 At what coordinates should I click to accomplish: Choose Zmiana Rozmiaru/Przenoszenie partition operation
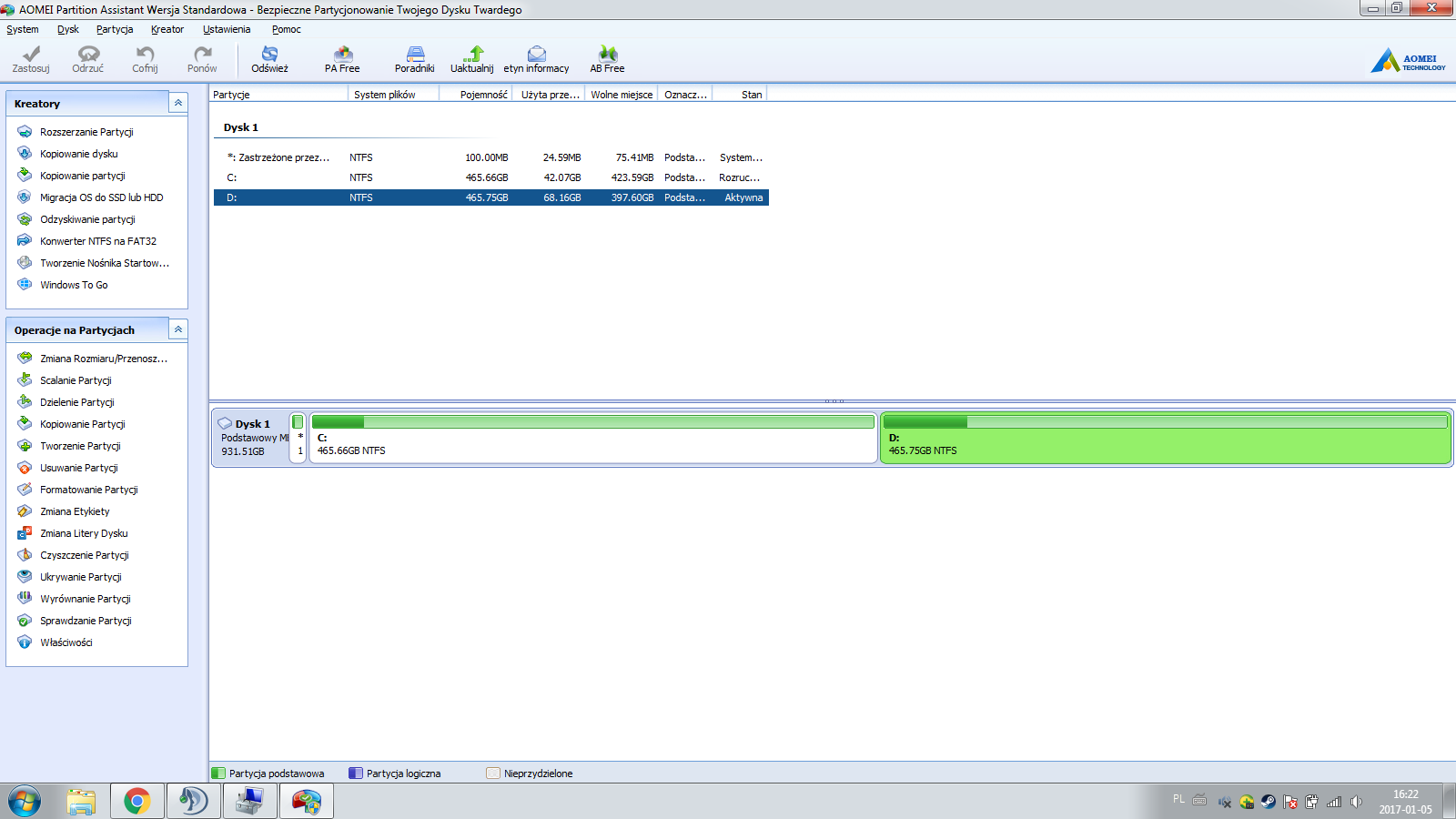(x=104, y=359)
